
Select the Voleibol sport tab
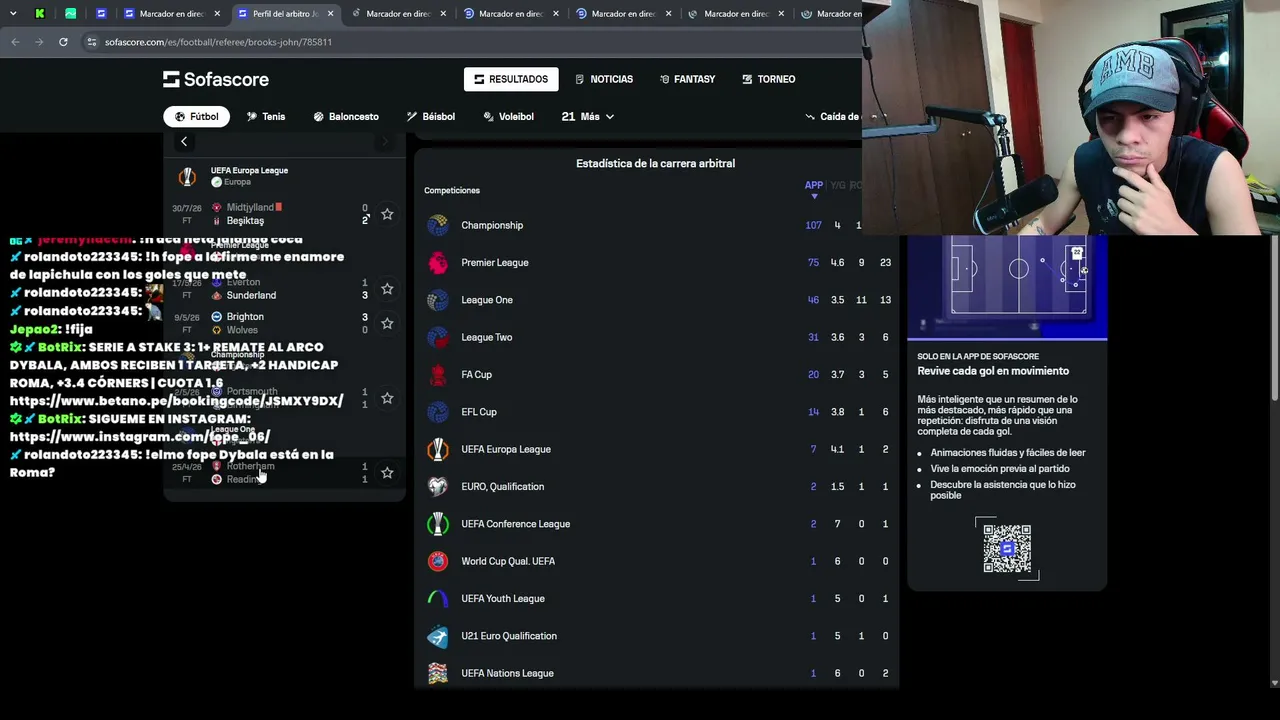coord(508,117)
